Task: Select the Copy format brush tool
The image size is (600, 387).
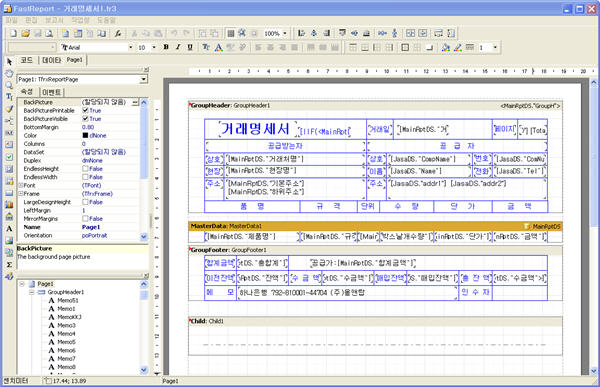Action: coord(9,109)
